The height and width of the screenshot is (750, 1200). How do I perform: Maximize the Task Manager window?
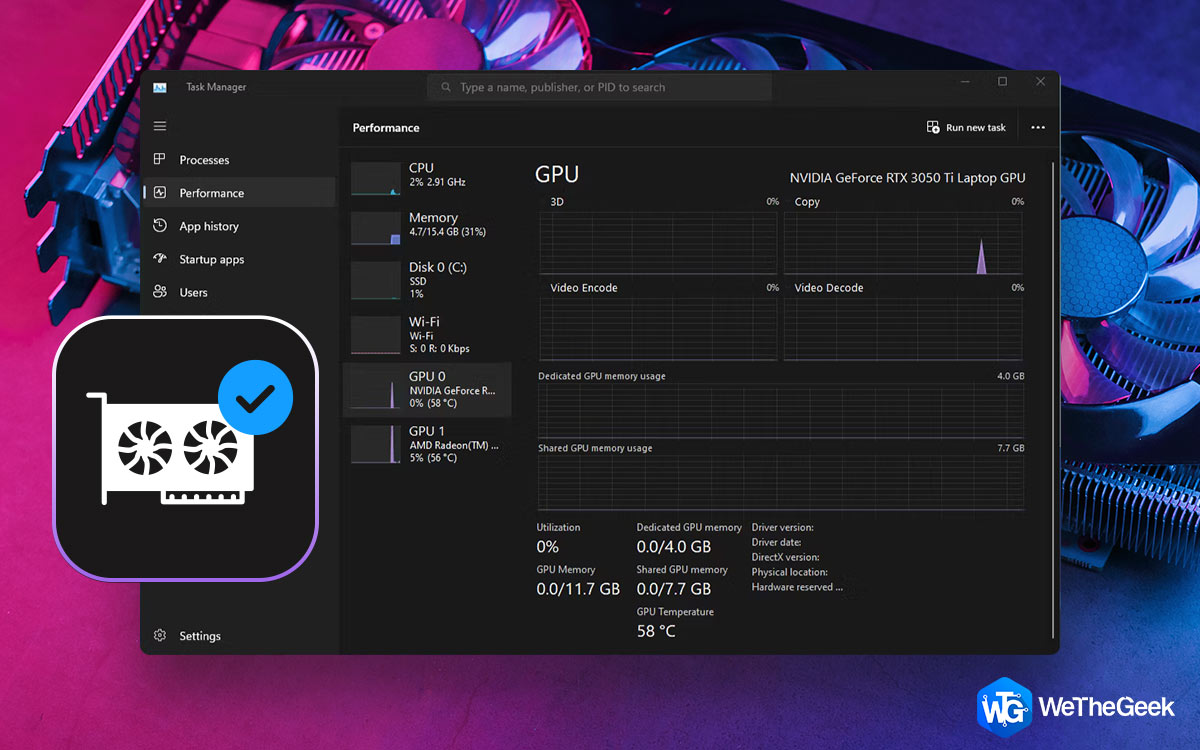[x=1002, y=81]
